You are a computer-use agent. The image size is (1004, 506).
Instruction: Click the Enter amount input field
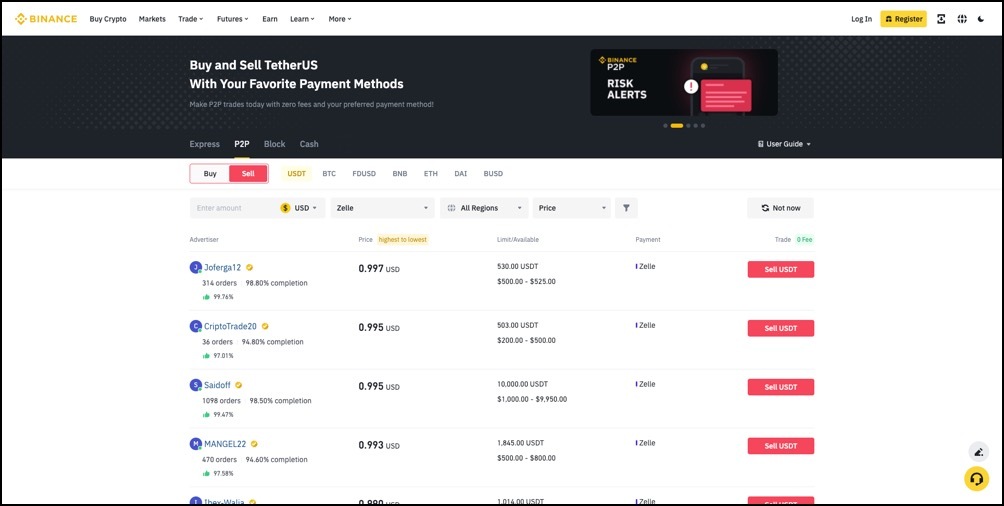tap(235, 208)
